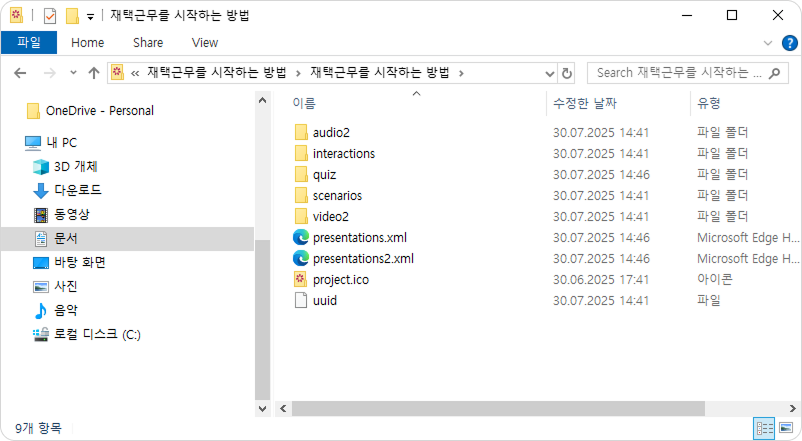
Task: Click navigation pane scroll down arrow
Action: pyautogui.click(x=262, y=409)
